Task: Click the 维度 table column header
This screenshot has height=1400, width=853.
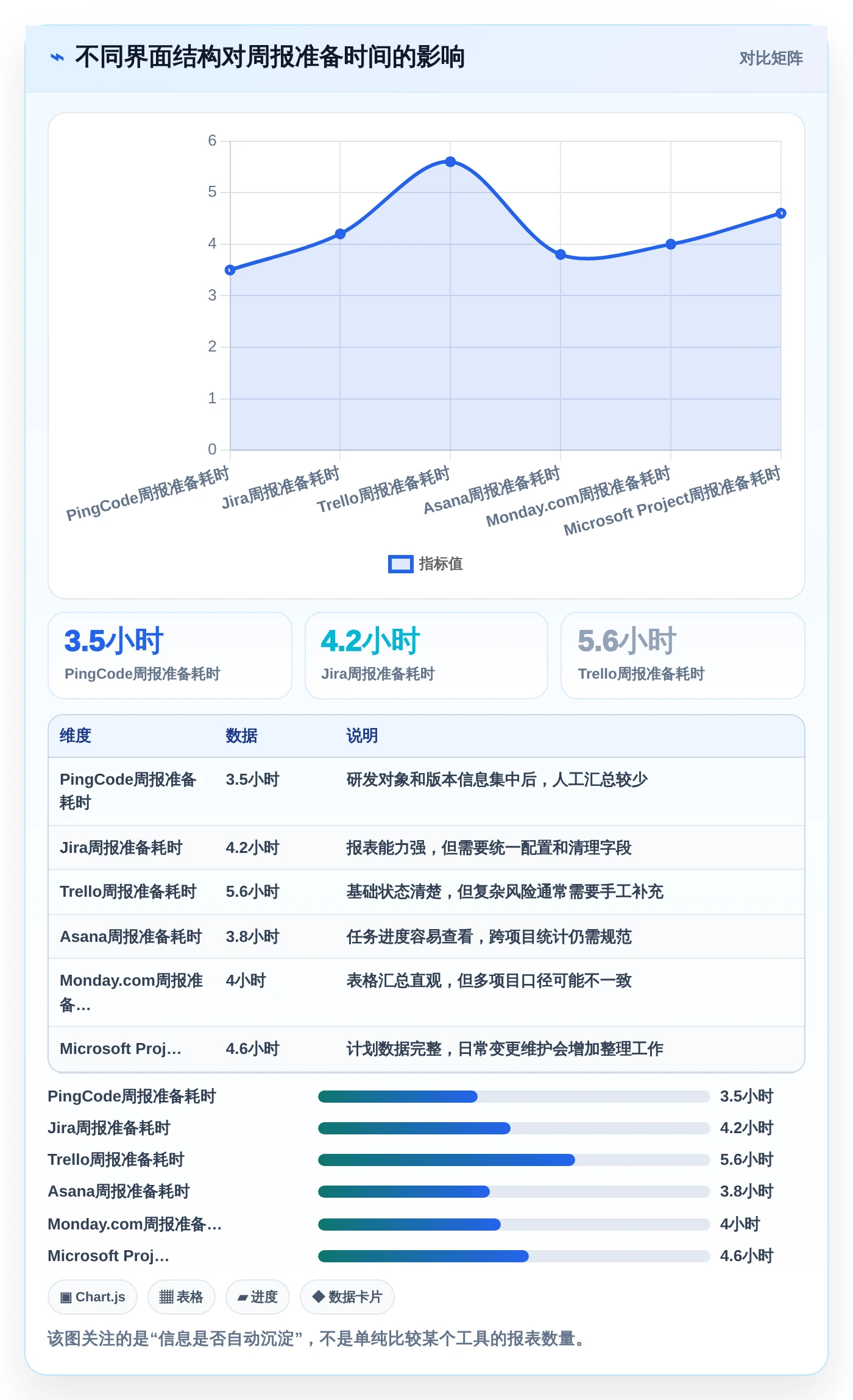Action: tap(76, 736)
